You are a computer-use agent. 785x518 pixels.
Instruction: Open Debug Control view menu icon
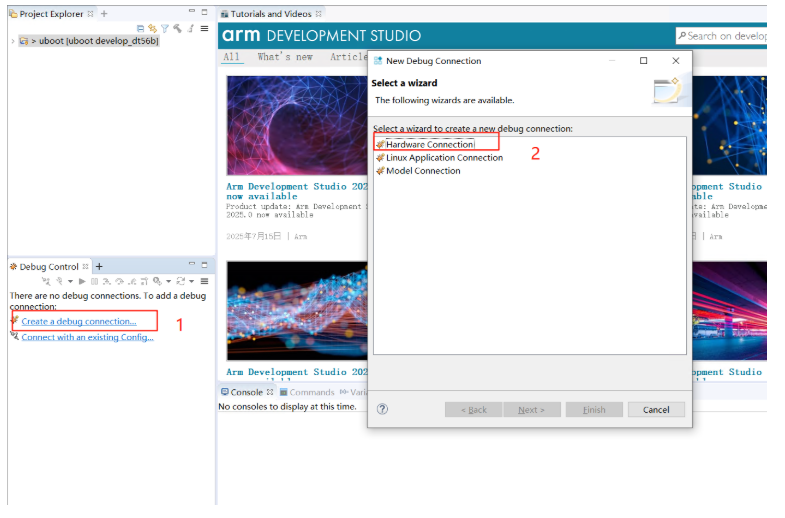click(204, 281)
